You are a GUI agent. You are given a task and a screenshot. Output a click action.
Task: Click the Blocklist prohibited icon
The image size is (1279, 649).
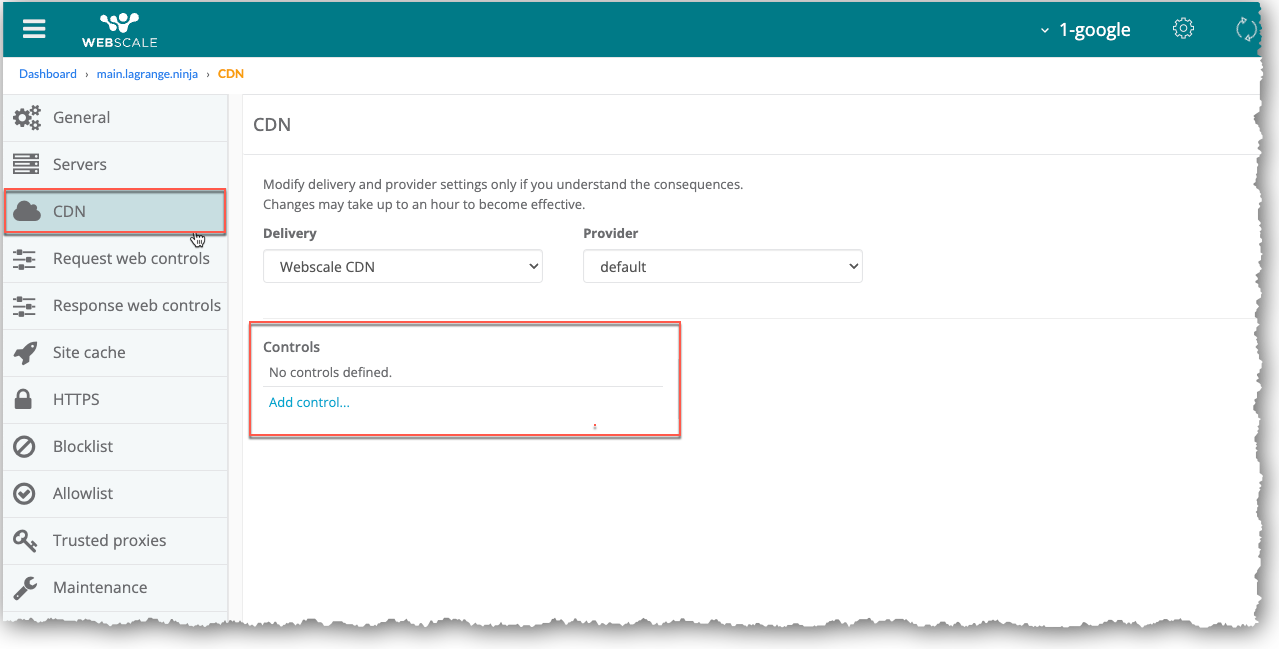(x=25, y=447)
